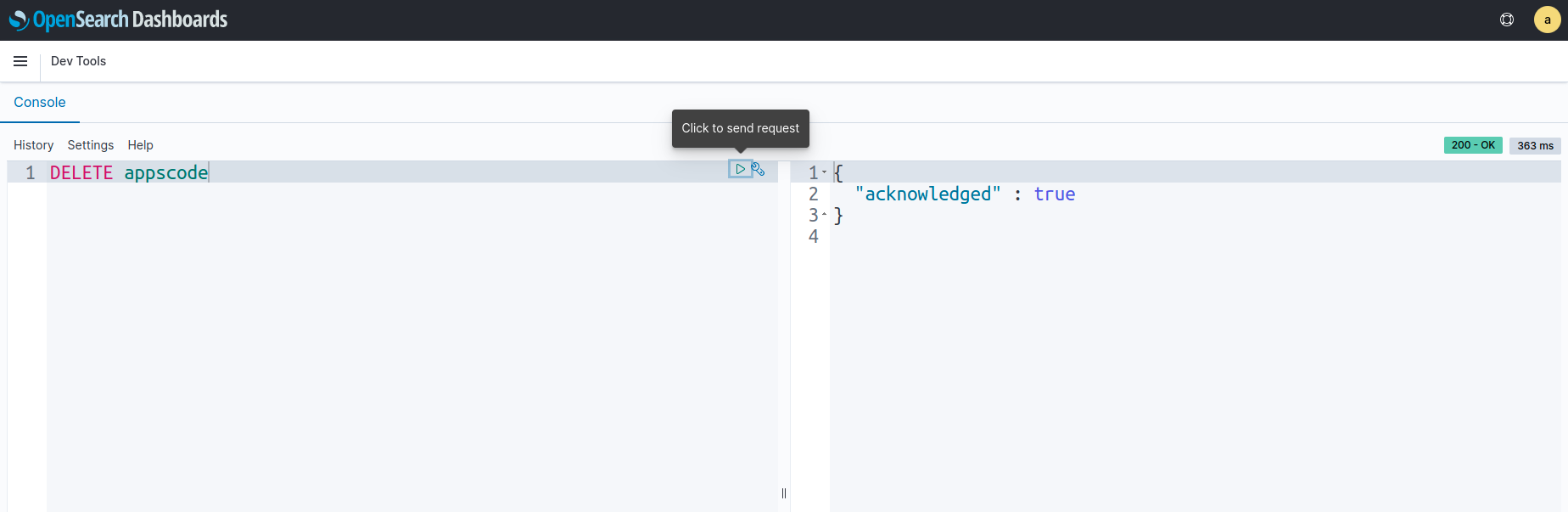The image size is (1568, 512).
Task: Open the wrench request options menu
Action: (759, 169)
